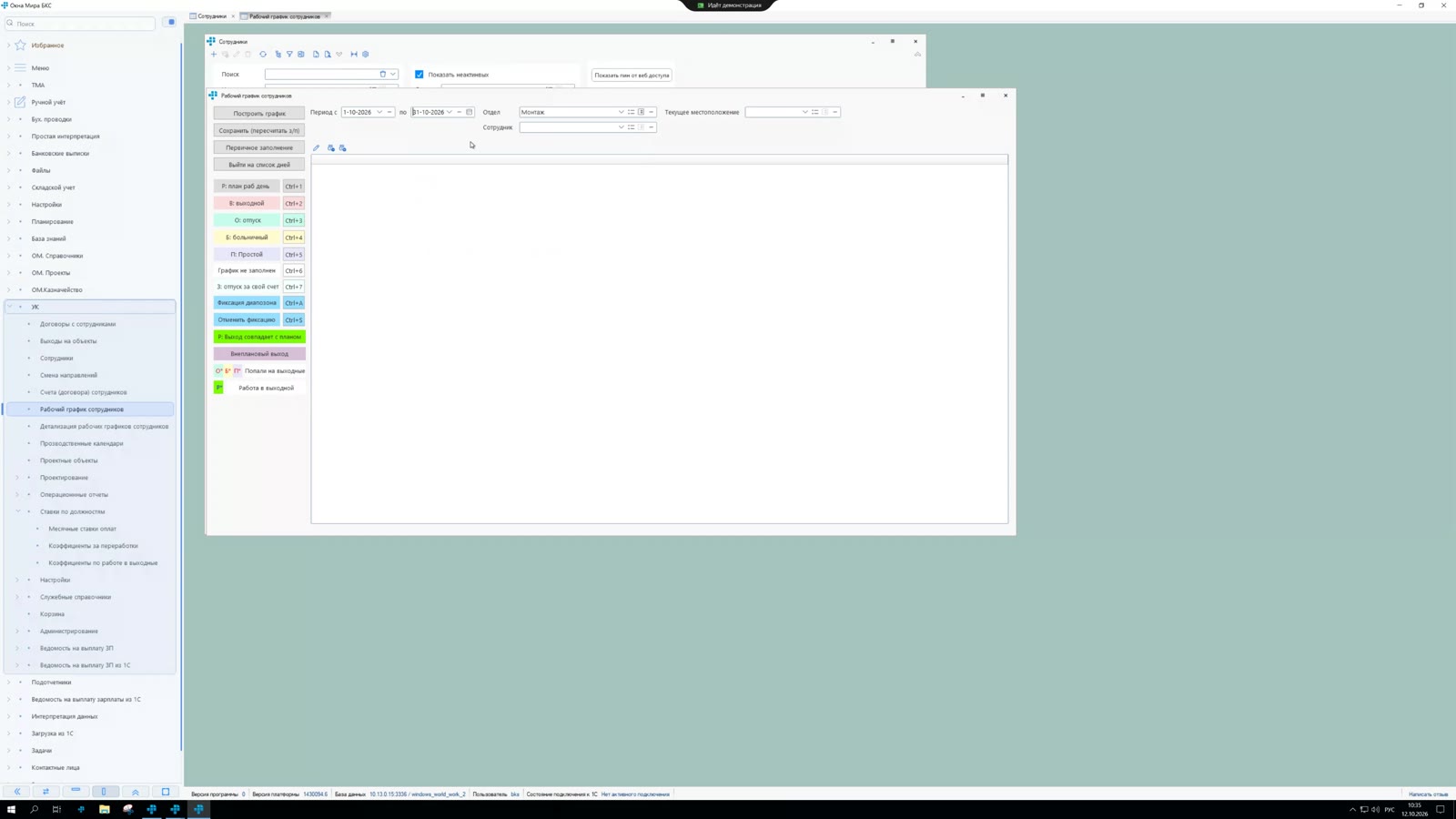Uncheck the Показать неактивных checkbox
Image resolution: width=1456 pixels, height=819 pixels.
point(420,75)
